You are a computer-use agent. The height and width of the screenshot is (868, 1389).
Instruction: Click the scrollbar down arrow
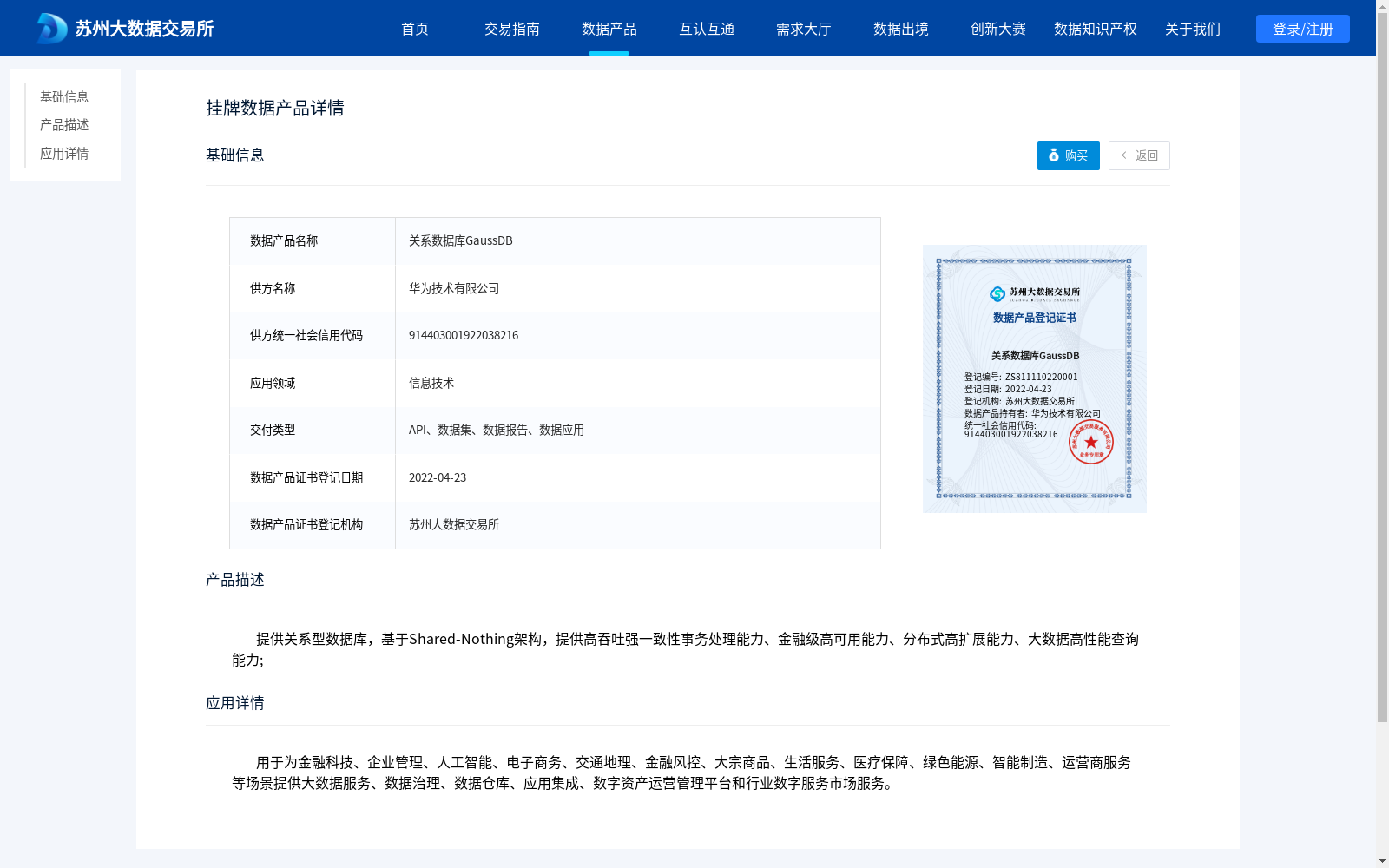click(x=1382, y=861)
